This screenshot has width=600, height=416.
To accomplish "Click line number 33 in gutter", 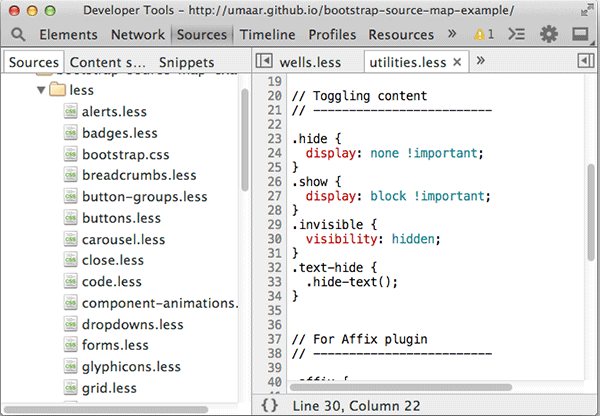I will [x=274, y=282].
